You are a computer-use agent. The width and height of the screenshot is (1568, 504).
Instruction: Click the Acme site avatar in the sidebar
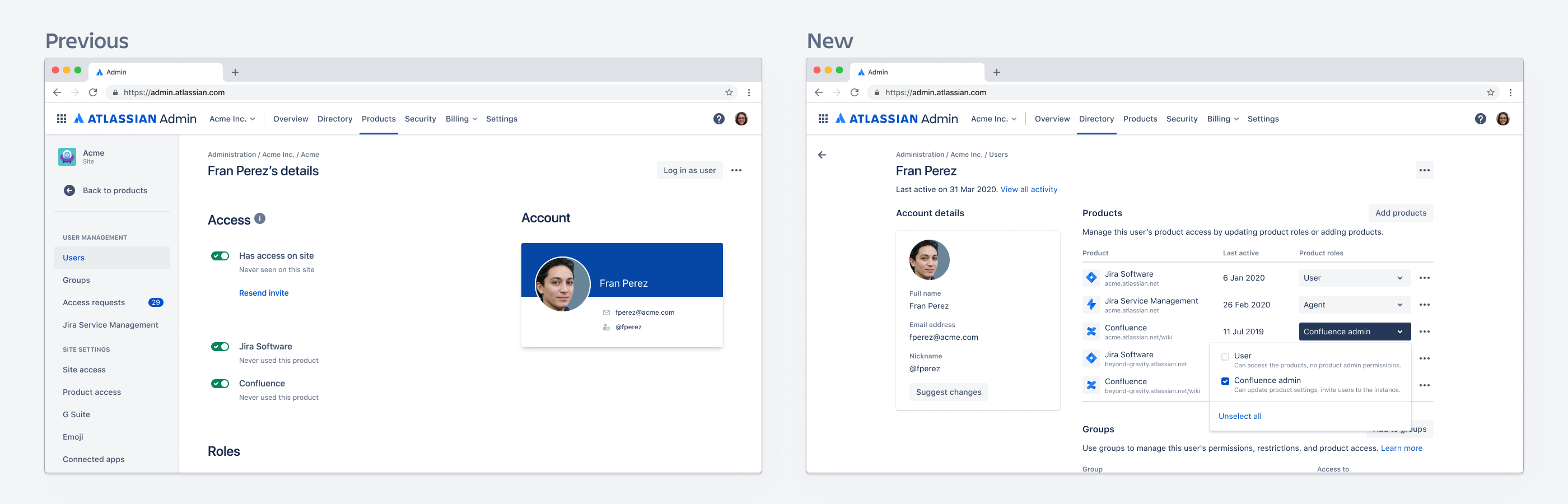[67, 156]
